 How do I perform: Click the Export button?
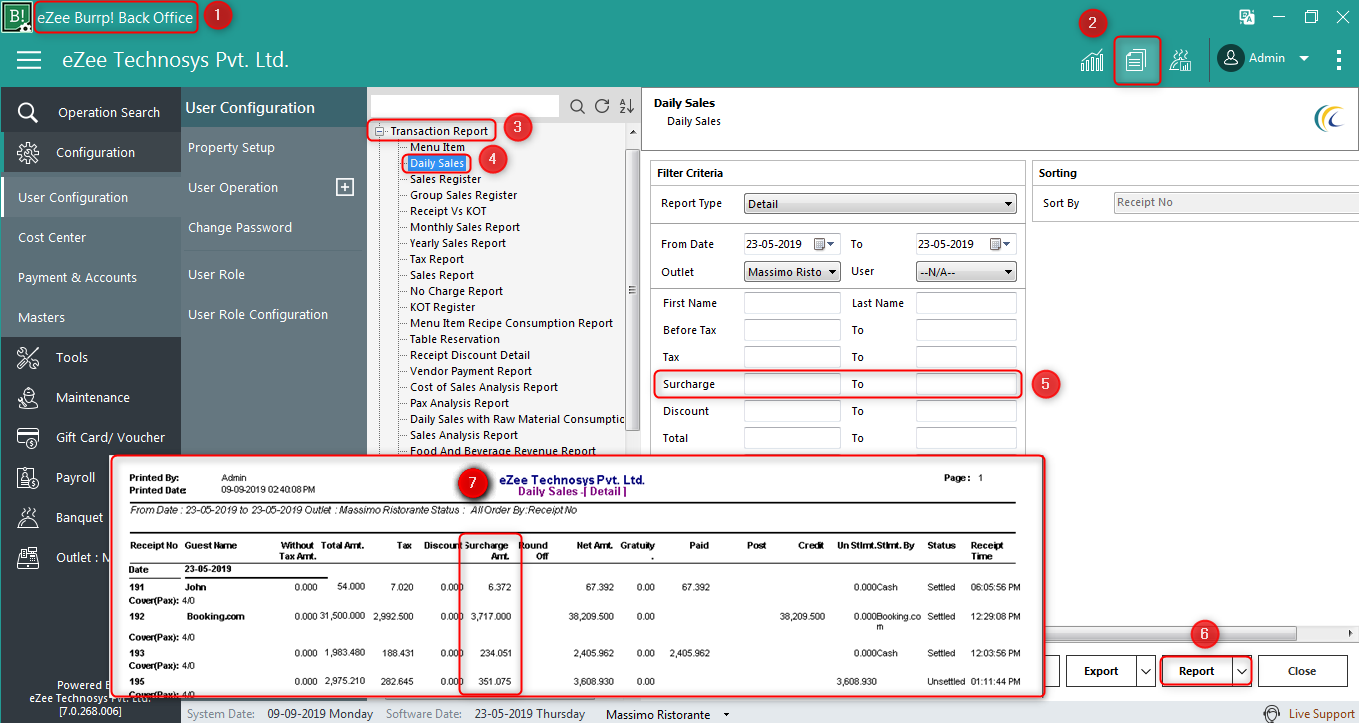(x=1101, y=671)
